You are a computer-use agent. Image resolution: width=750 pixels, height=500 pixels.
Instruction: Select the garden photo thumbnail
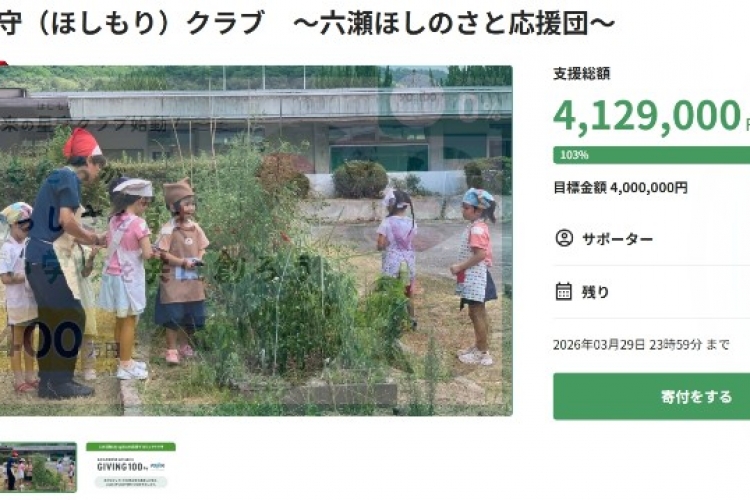[38, 467]
